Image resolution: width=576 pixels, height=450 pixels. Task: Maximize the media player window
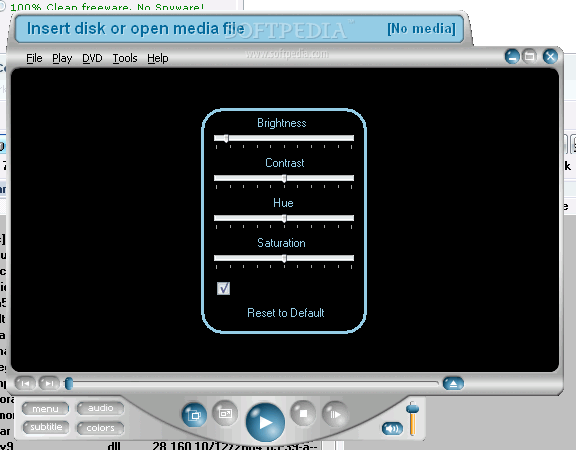530,57
